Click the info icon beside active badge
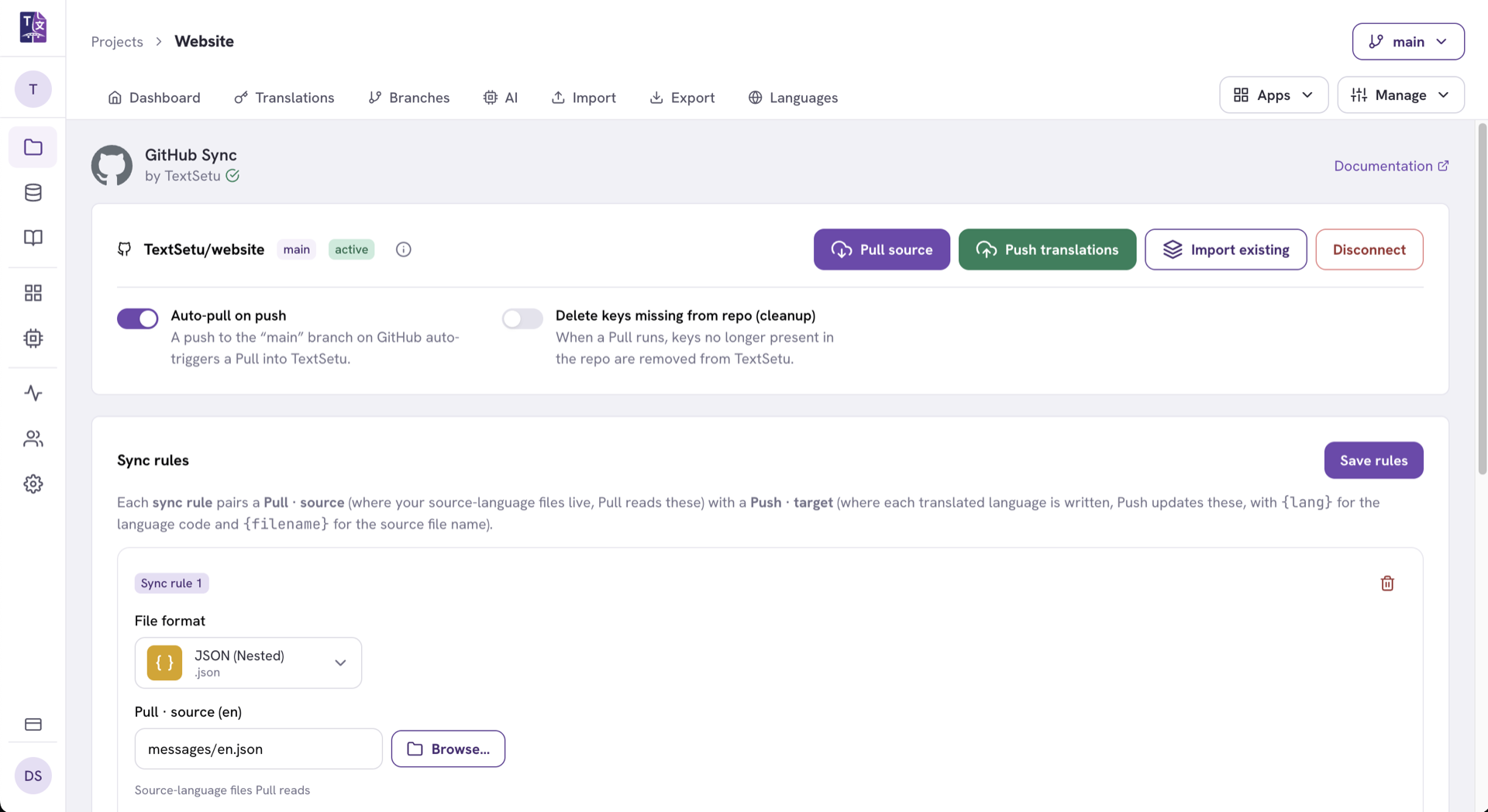The height and width of the screenshot is (812, 1488). pyautogui.click(x=403, y=249)
